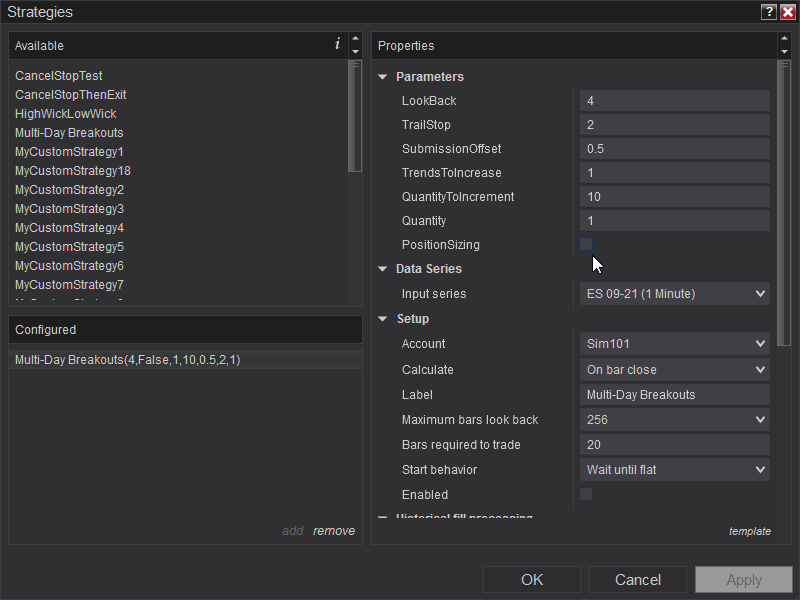Collapse the Parameters section
800x600 pixels.
[383, 77]
